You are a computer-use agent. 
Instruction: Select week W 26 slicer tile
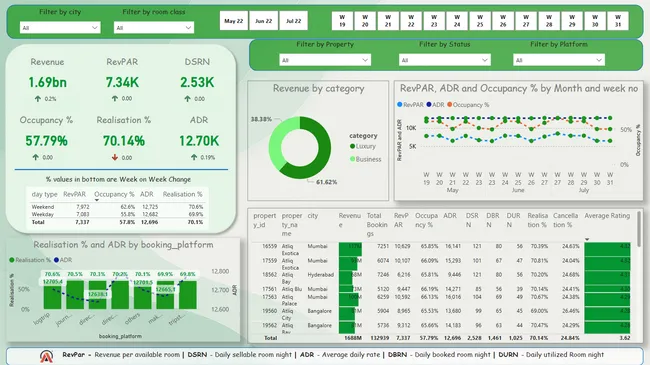point(503,21)
